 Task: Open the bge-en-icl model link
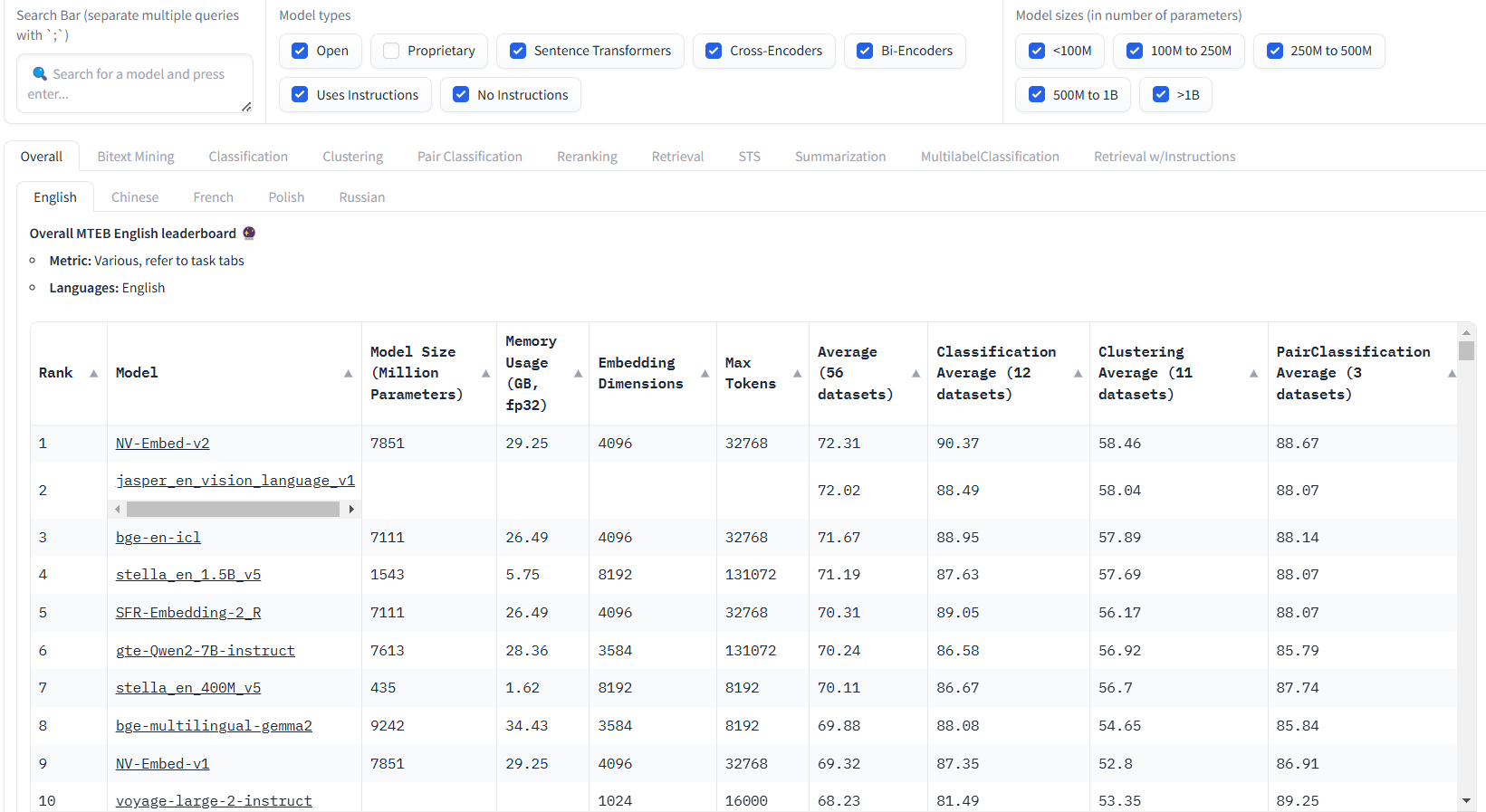(158, 538)
